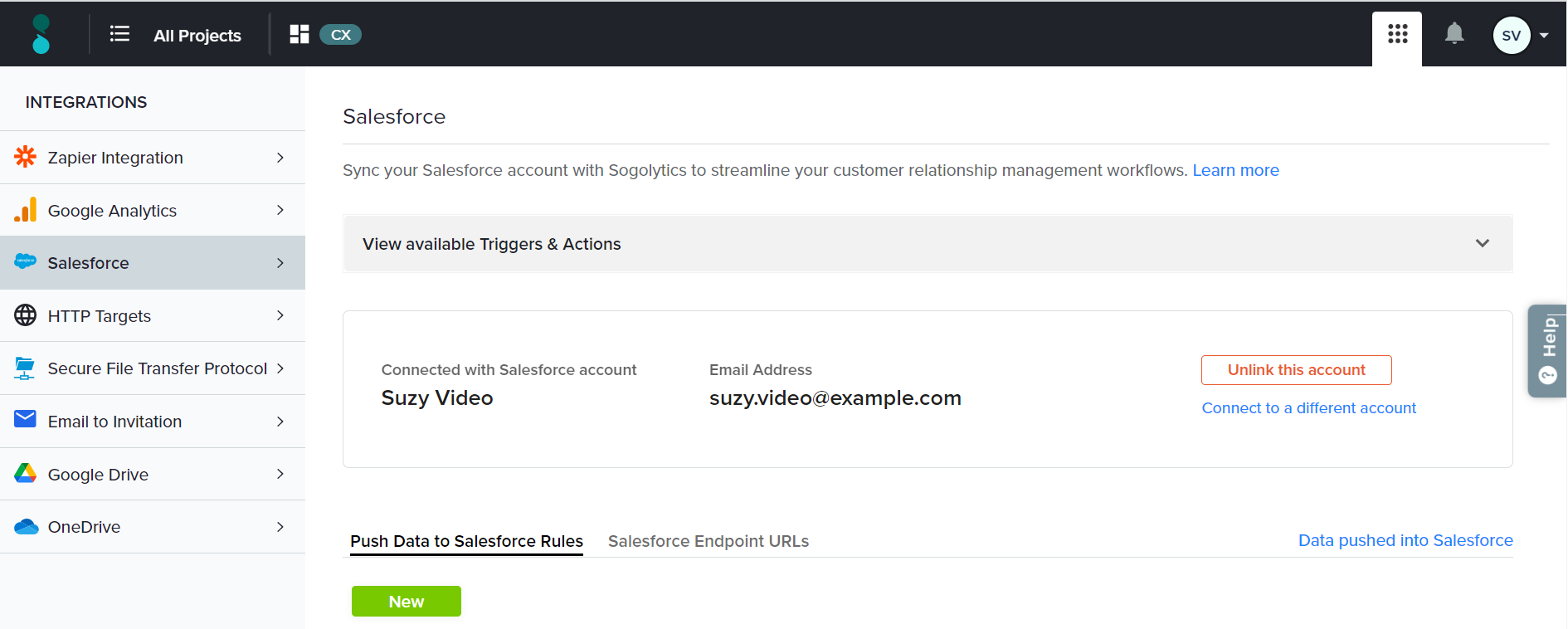The image size is (1568, 629).
Task: Expand Secure File Transfer Protocol chevron
Action: pos(280,368)
